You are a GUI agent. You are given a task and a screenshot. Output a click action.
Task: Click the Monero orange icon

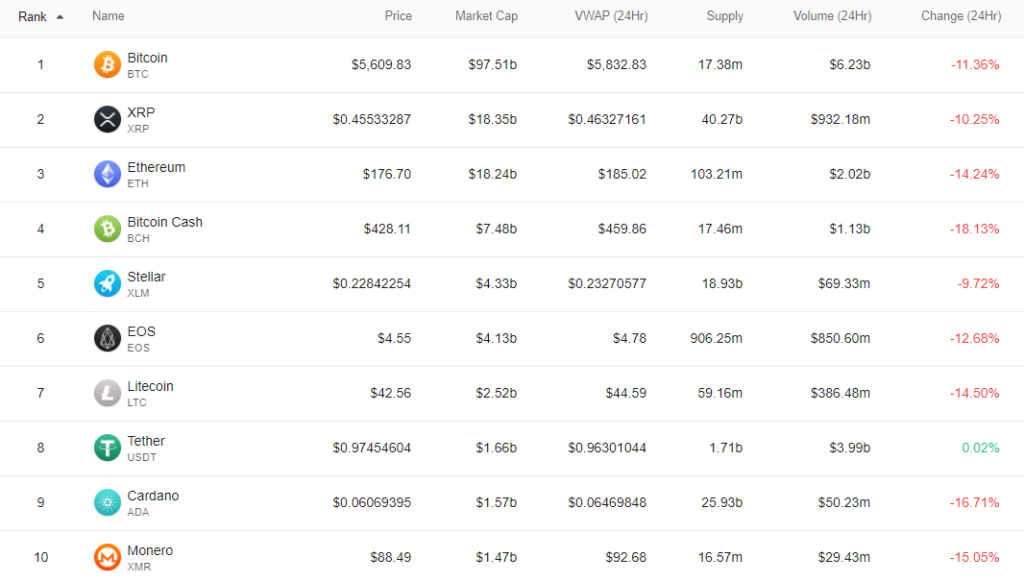(x=107, y=556)
